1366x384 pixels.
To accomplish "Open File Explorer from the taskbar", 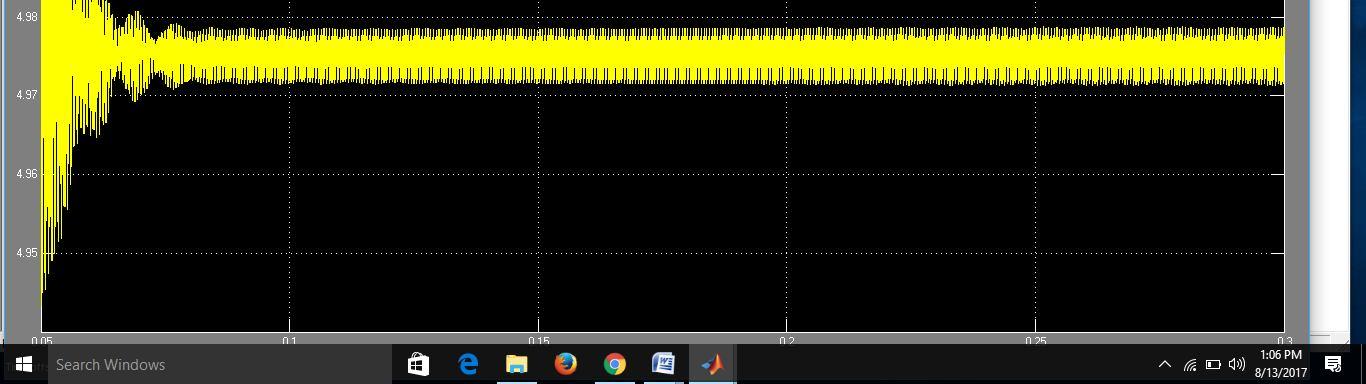I will [516, 365].
